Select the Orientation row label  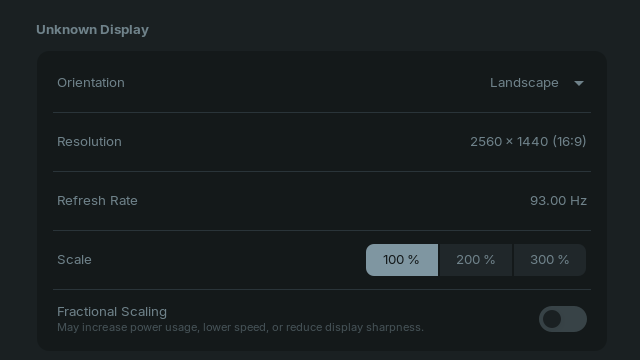coord(91,83)
